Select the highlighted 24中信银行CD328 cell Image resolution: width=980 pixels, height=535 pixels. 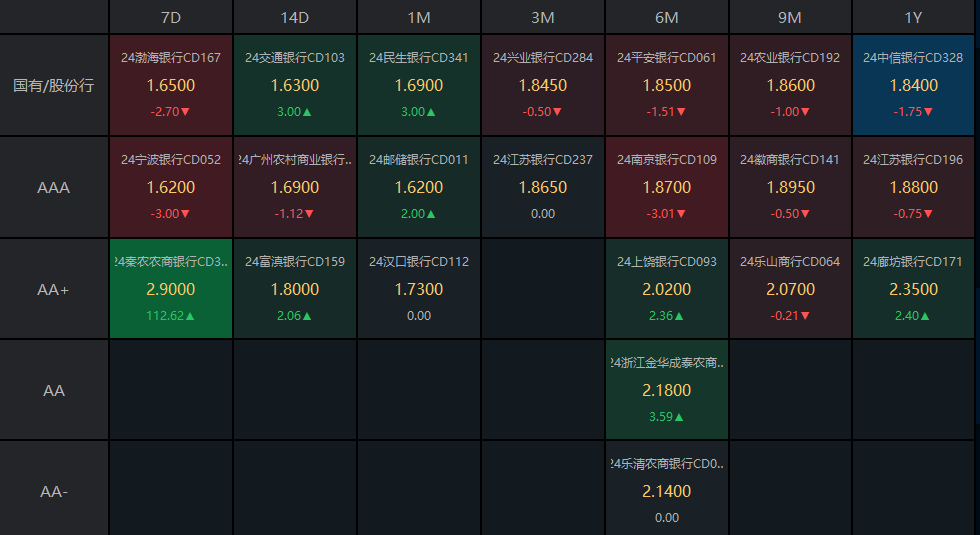913,85
